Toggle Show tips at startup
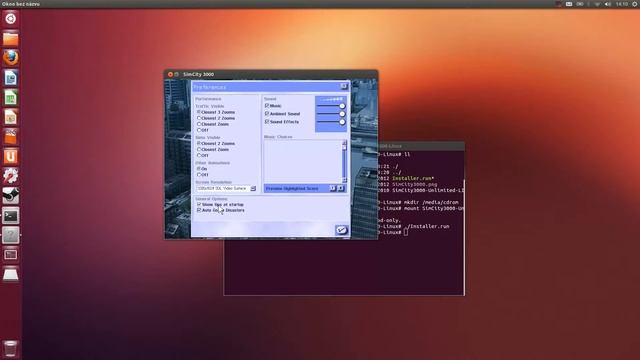640x360 pixels. click(x=199, y=204)
